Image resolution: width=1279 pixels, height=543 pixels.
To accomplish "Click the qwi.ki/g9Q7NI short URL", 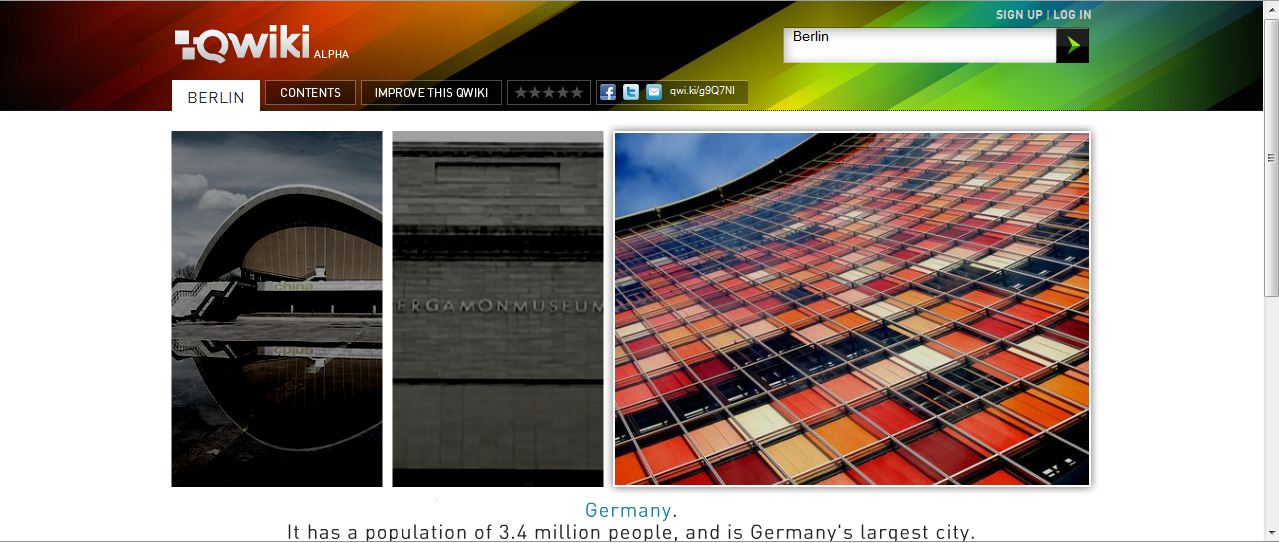I will pyautogui.click(x=702, y=92).
